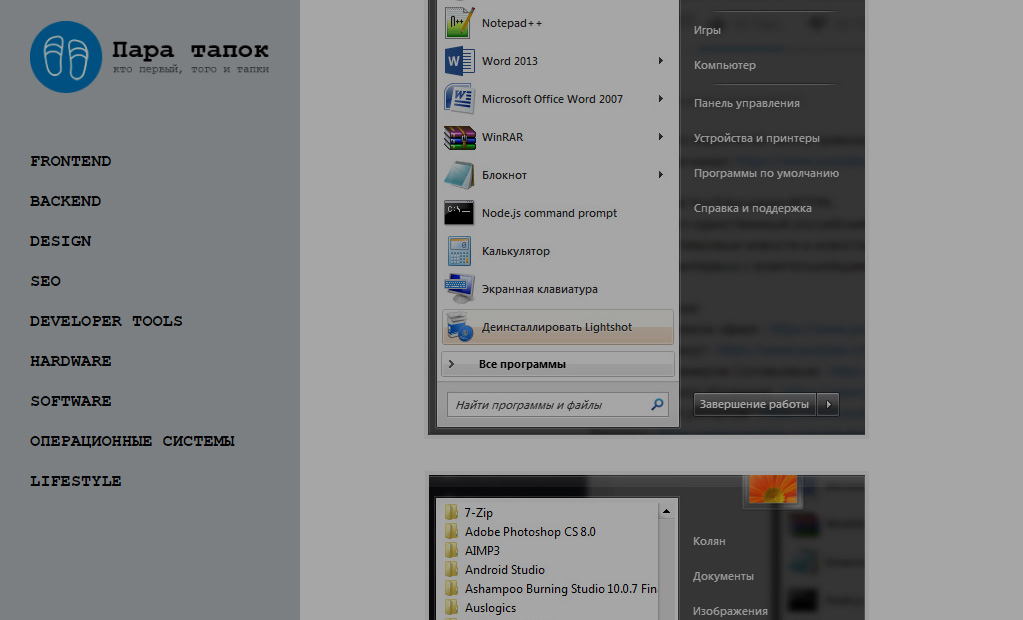Expand Word 2013 submenu arrow

pos(661,61)
